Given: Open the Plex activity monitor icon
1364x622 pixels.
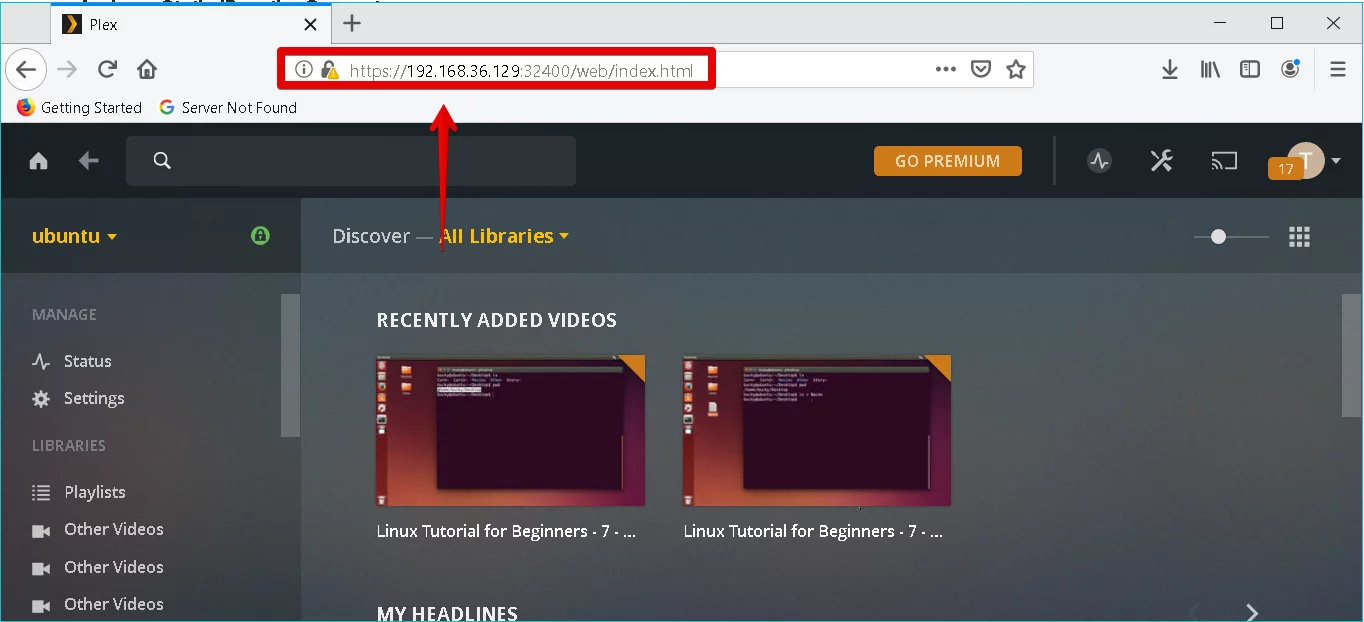Looking at the screenshot, I should pos(1100,161).
